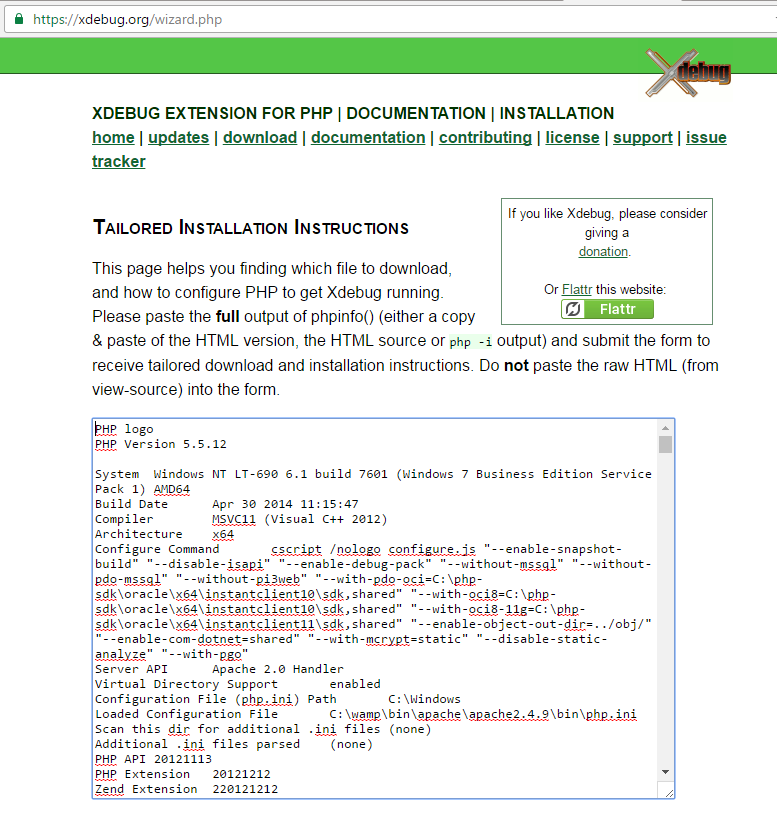
Task: Open the documentation link
Action: (368, 137)
